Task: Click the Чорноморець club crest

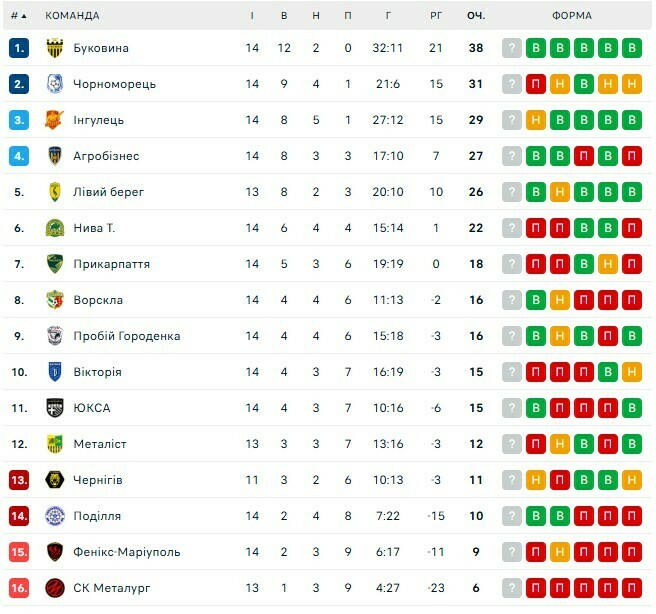Action: [x=55, y=84]
